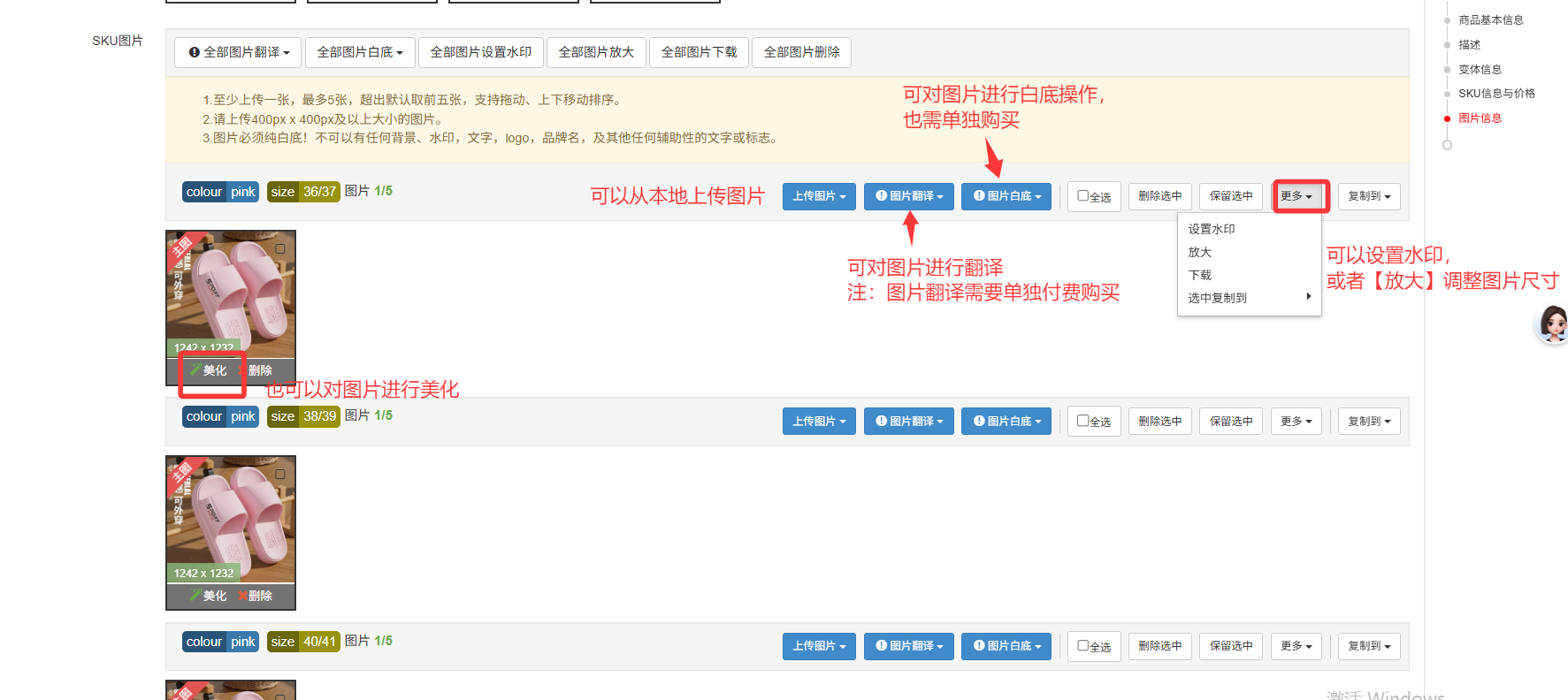Open the customer service avatar at right edge

coord(1552,324)
